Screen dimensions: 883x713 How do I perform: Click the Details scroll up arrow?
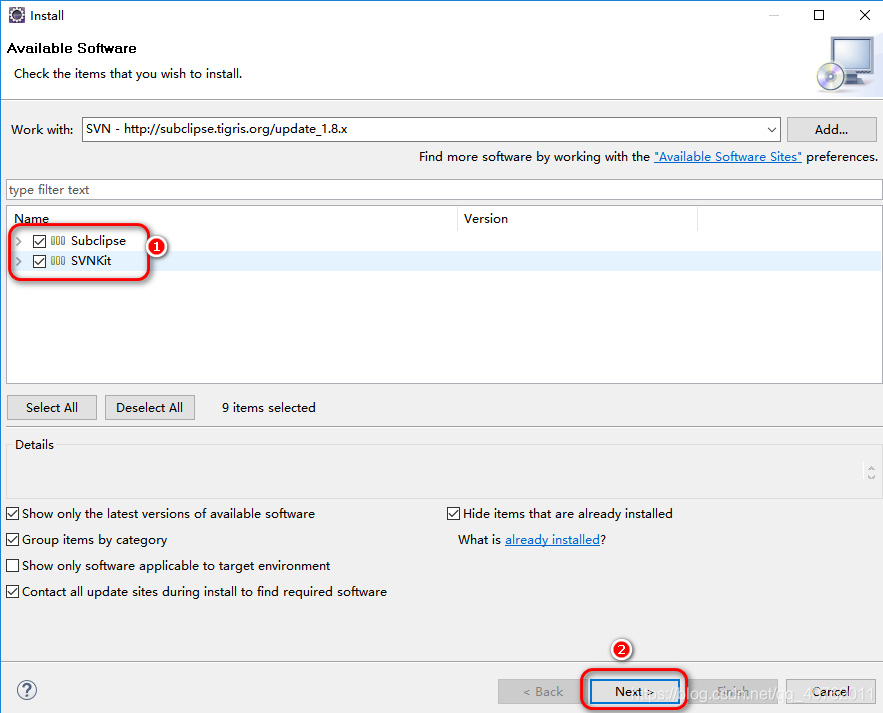coord(871,467)
